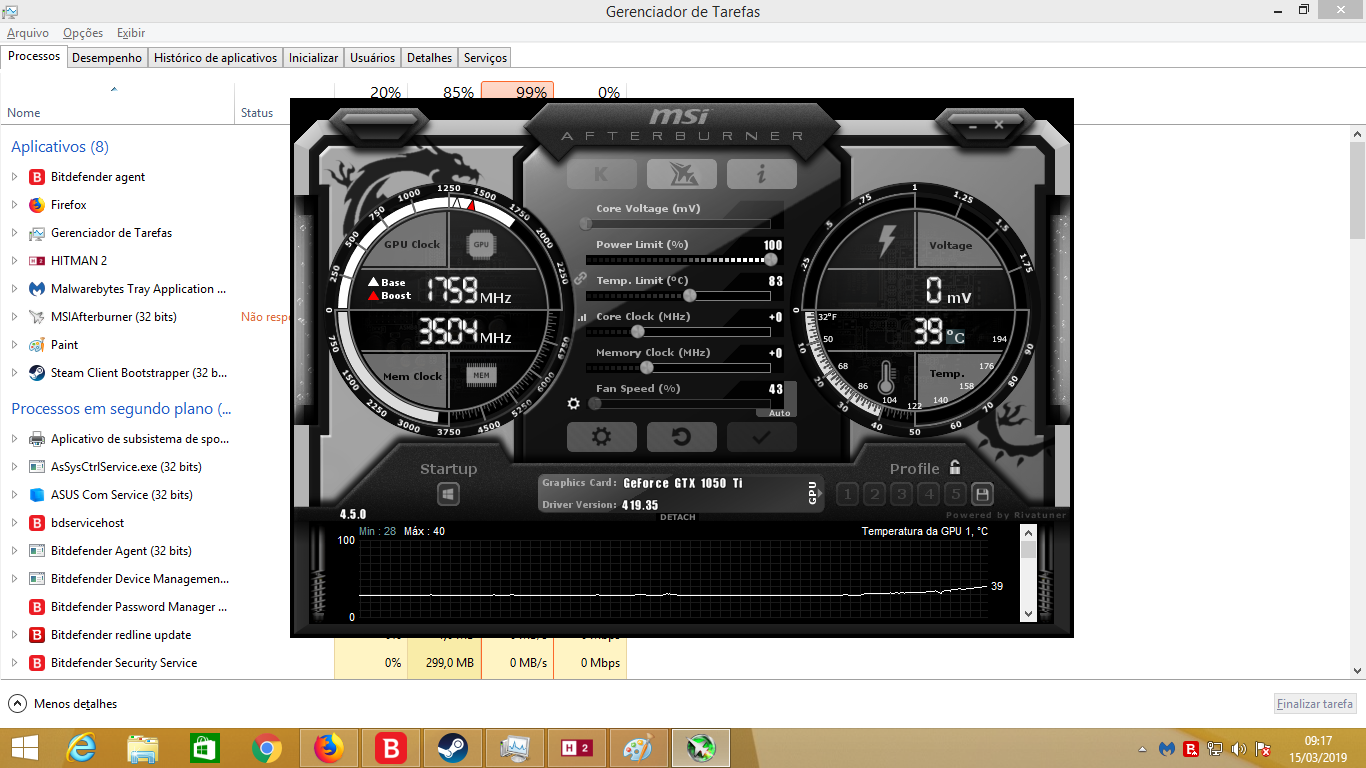This screenshot has height=768, width=1366.
Task: Expand the Paint process row
Action: (14, 345)
